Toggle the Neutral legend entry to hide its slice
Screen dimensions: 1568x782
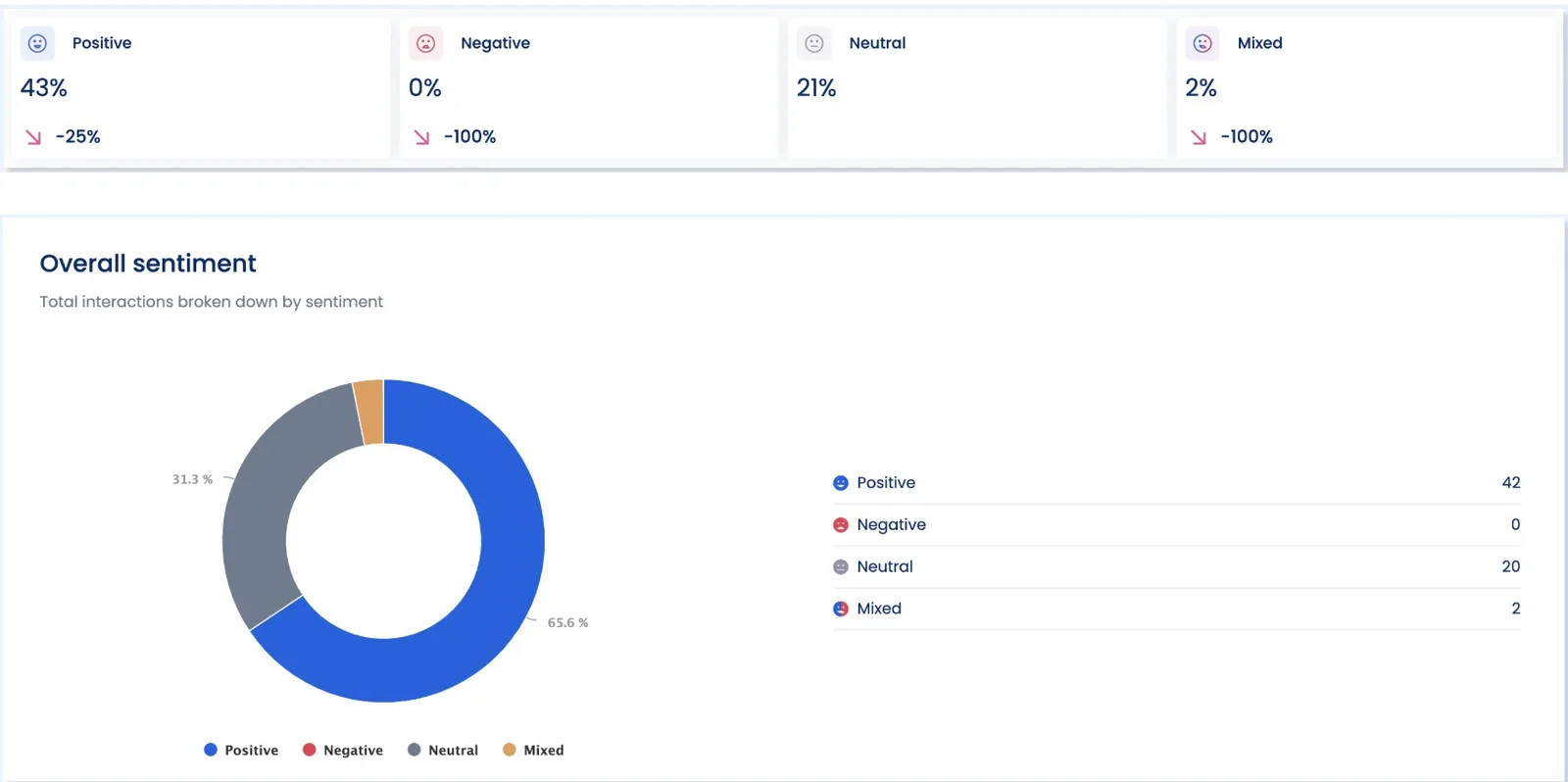point(443,750)
